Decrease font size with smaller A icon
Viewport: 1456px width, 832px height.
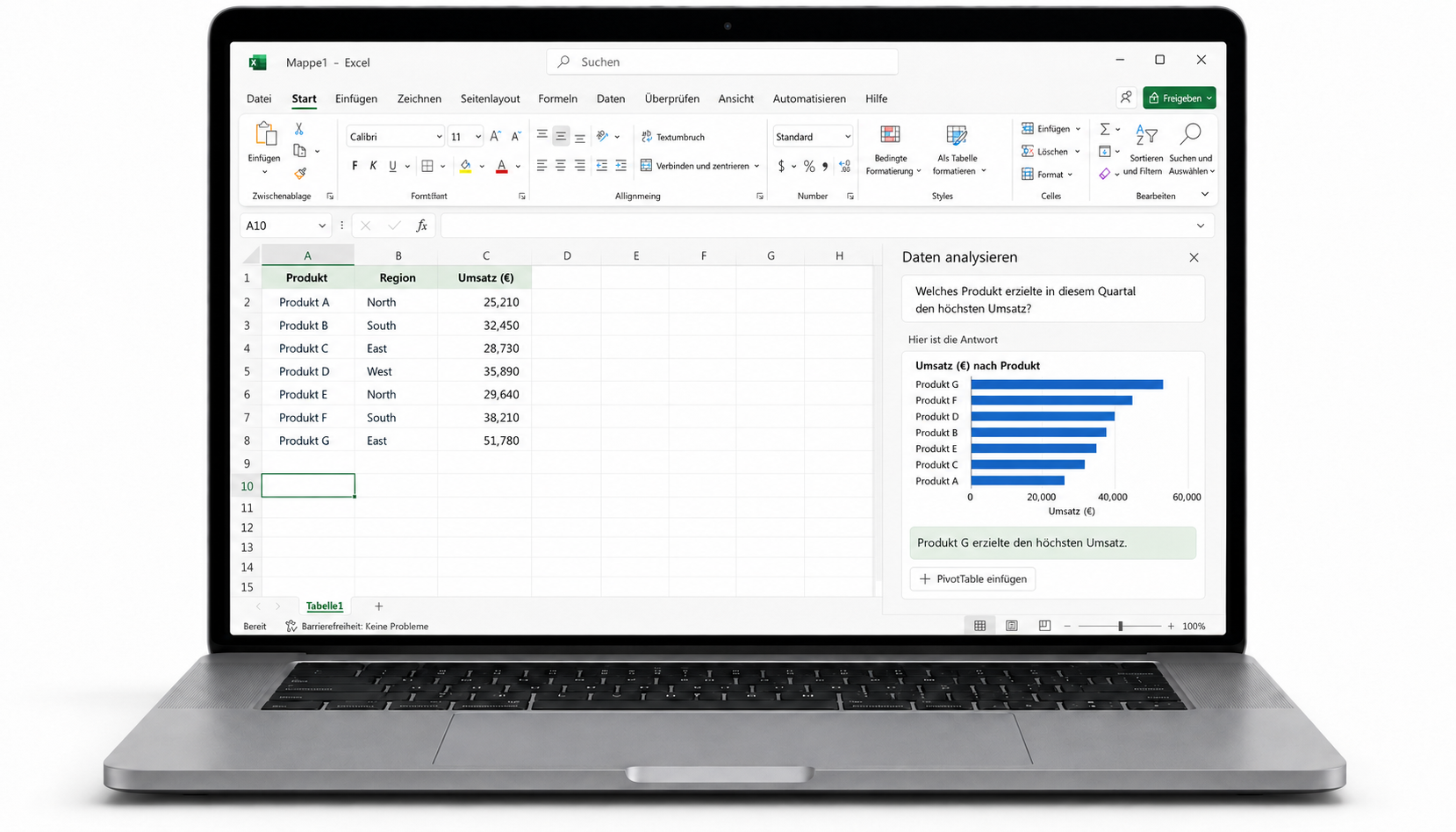click(x=516, y=136)
